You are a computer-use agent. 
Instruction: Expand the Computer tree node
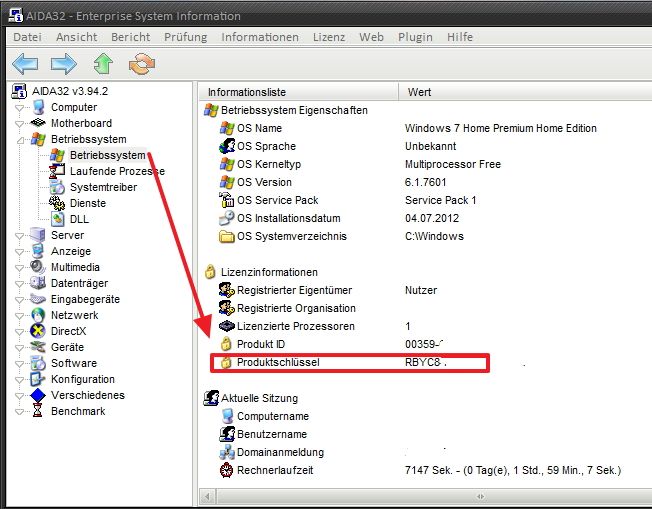click(x=20, y=108)
